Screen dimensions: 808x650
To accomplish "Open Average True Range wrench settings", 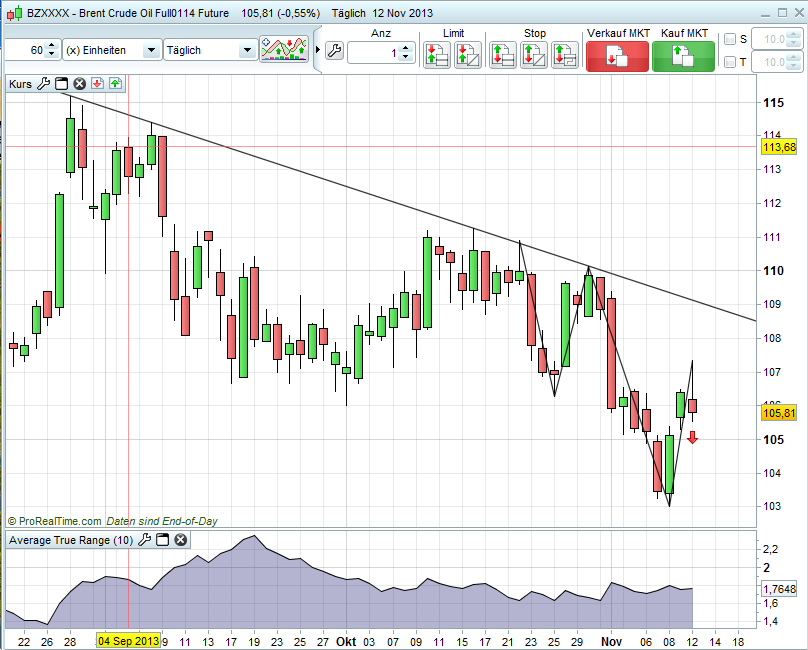I will [144, 540].
